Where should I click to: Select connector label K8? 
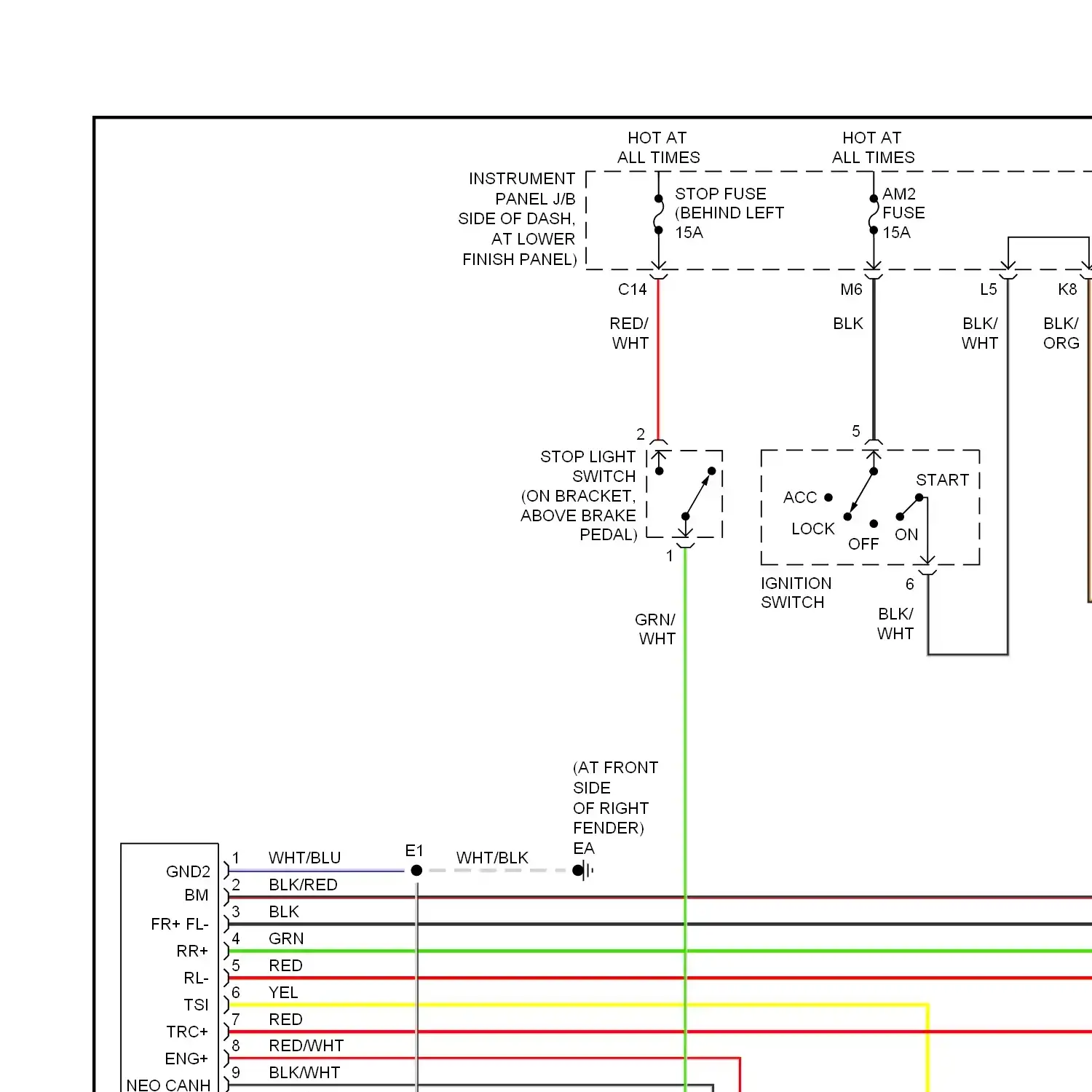pyautogui.click(x=1067, y=290)
